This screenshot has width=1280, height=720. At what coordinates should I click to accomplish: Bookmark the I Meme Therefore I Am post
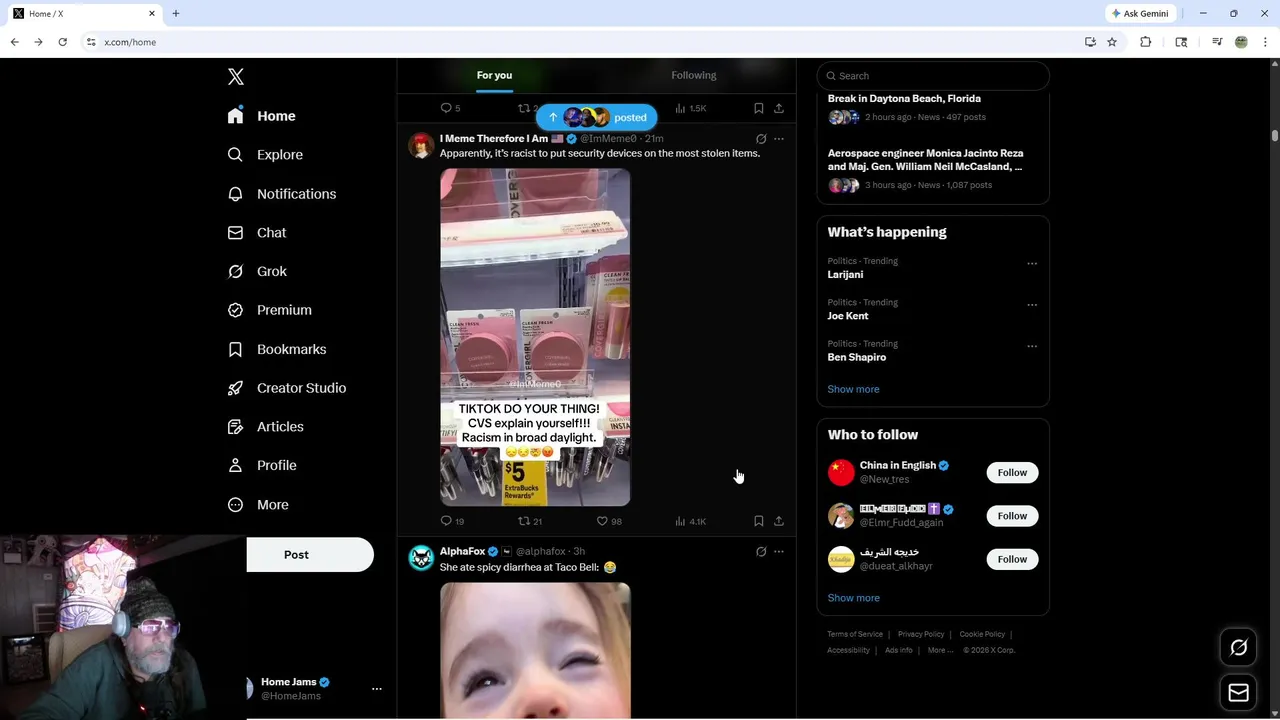click(x=759, y=521)
